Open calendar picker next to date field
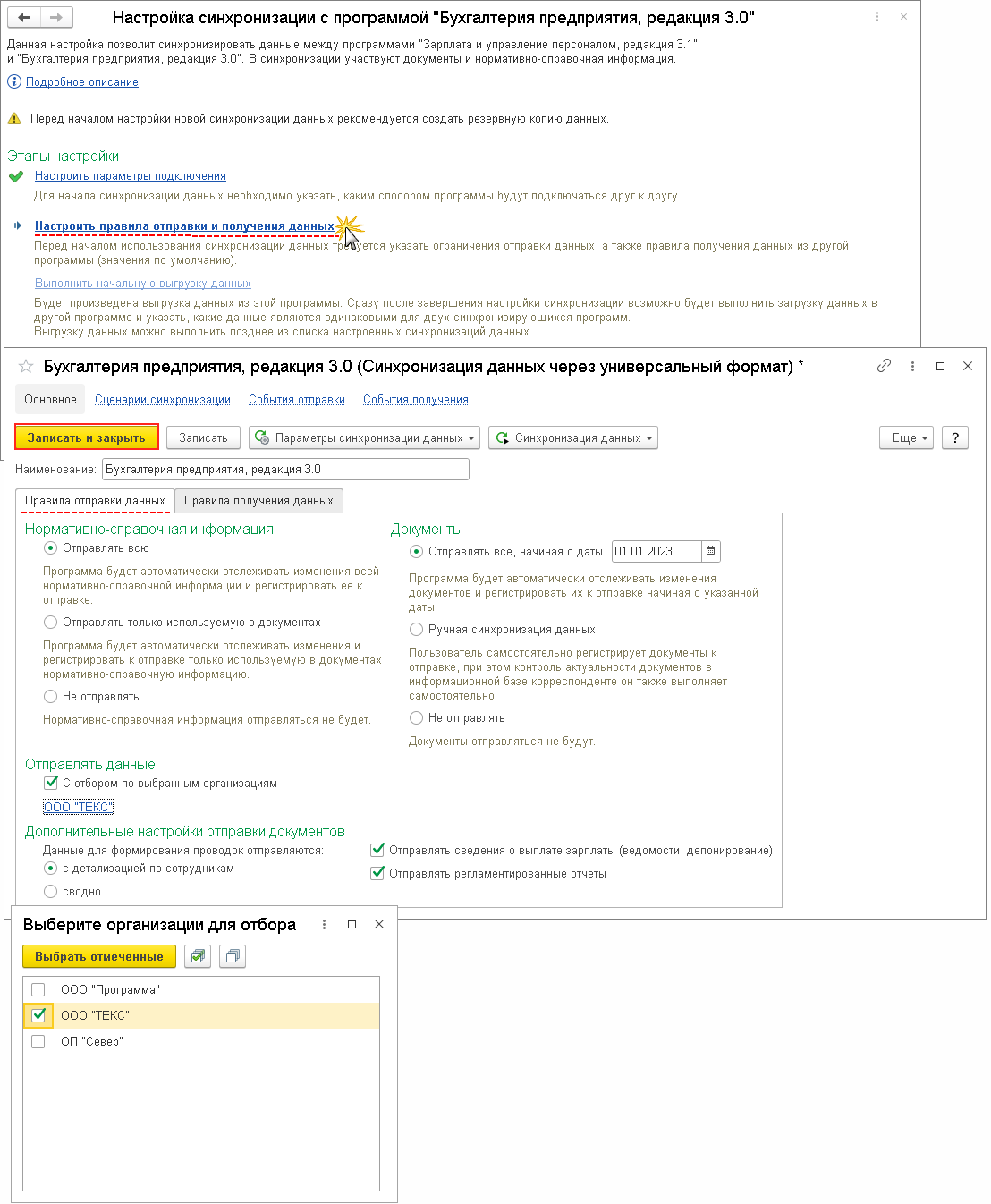 [x=711, y=551]
